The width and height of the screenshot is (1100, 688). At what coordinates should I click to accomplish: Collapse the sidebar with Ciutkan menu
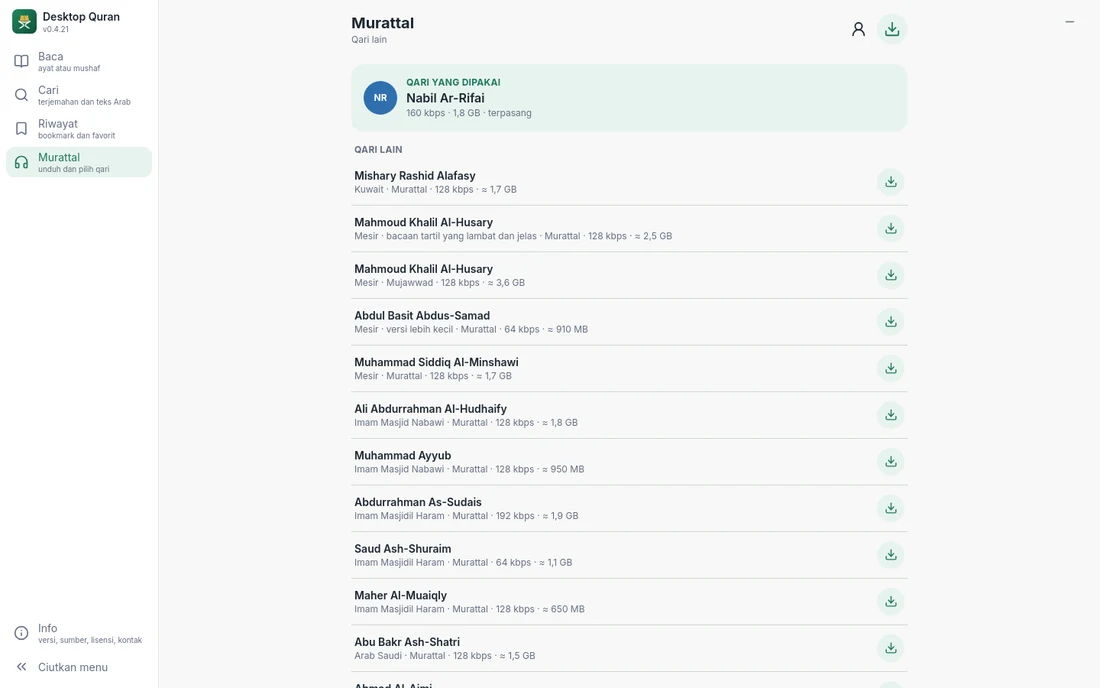pyautogui.click(x=79, y=667)
